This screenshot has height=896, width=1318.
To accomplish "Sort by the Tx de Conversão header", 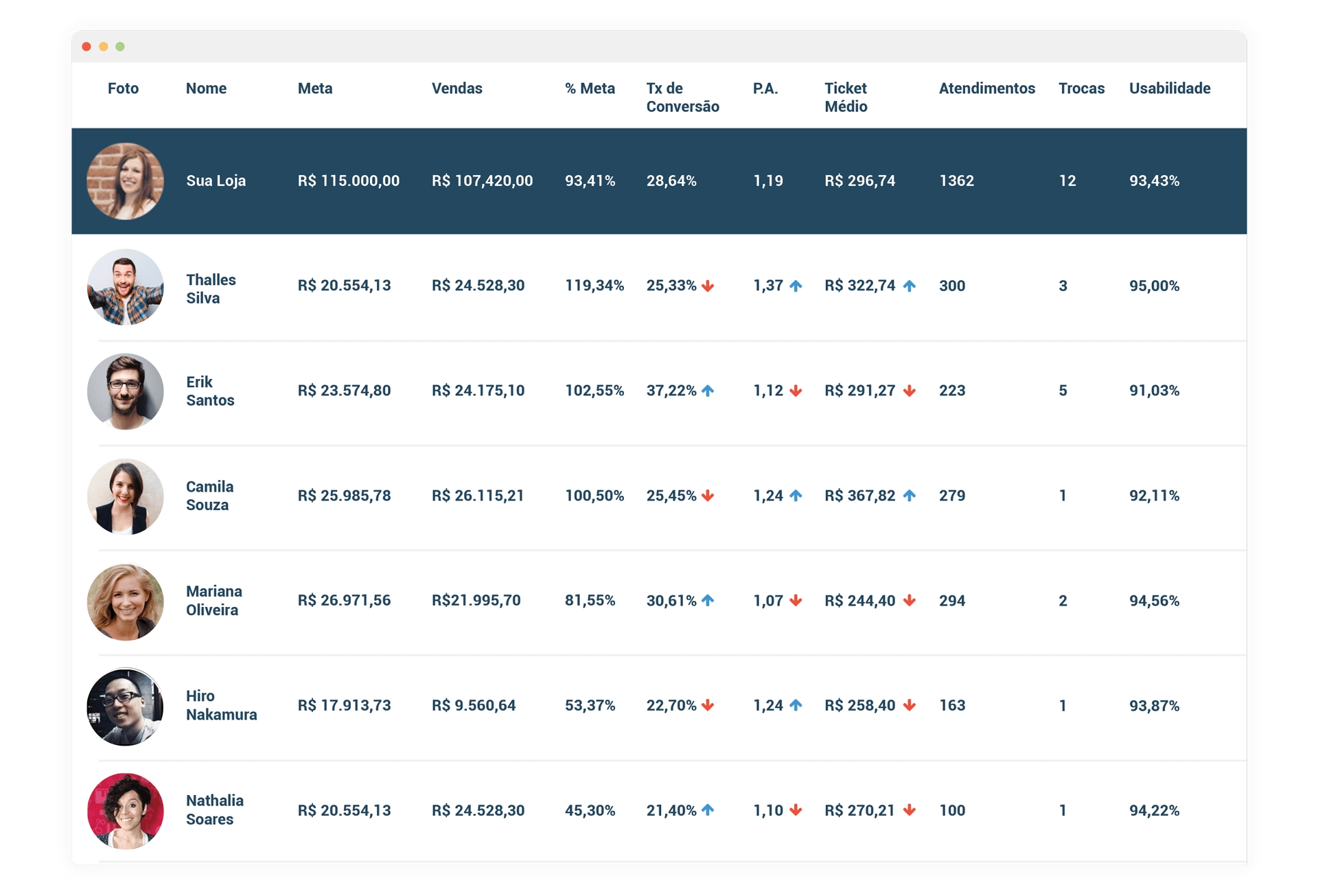I will coord(682,97).
